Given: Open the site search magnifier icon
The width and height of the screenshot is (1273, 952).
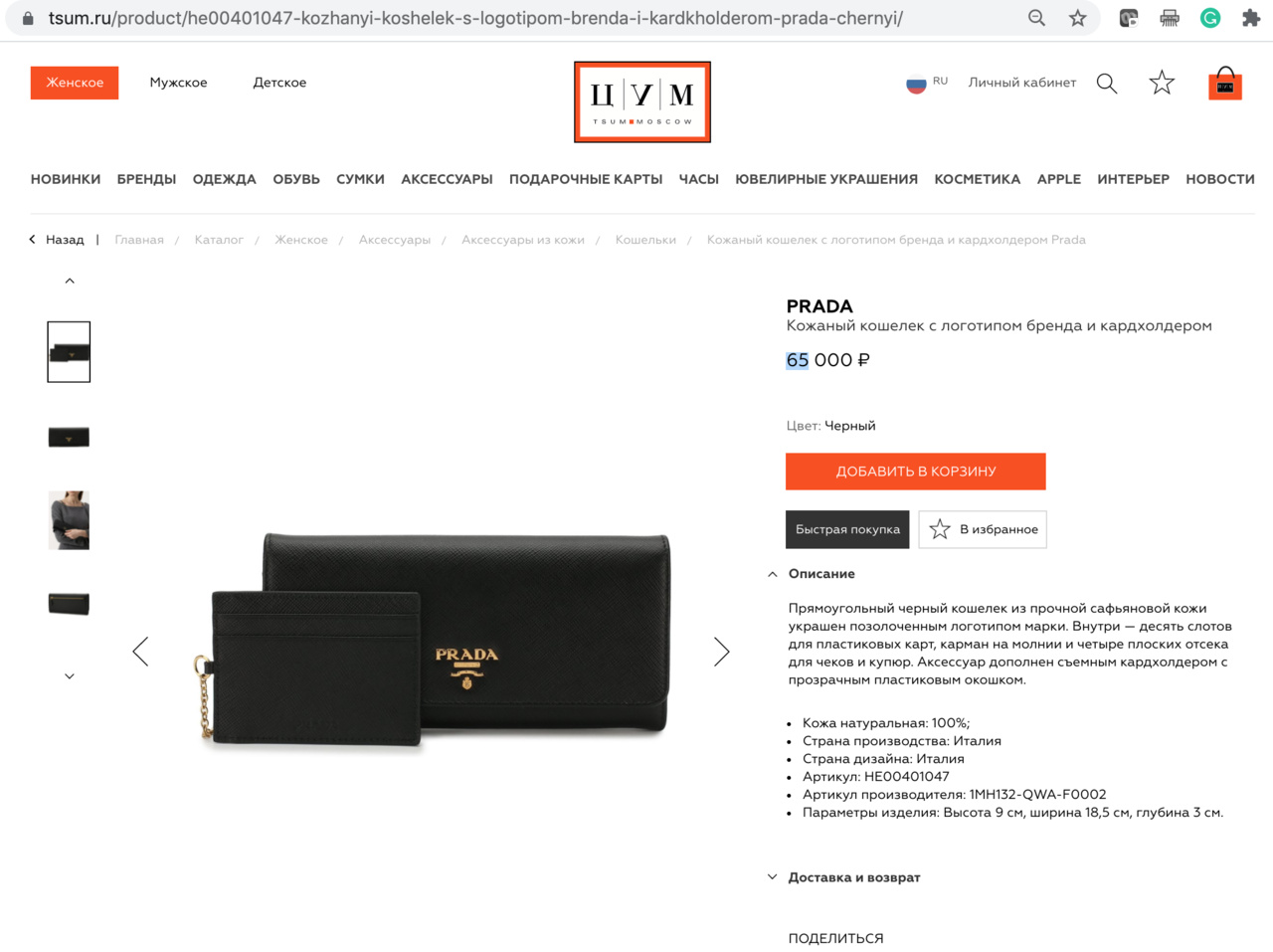Looking at the screenshot, I should click(1107, 84).
